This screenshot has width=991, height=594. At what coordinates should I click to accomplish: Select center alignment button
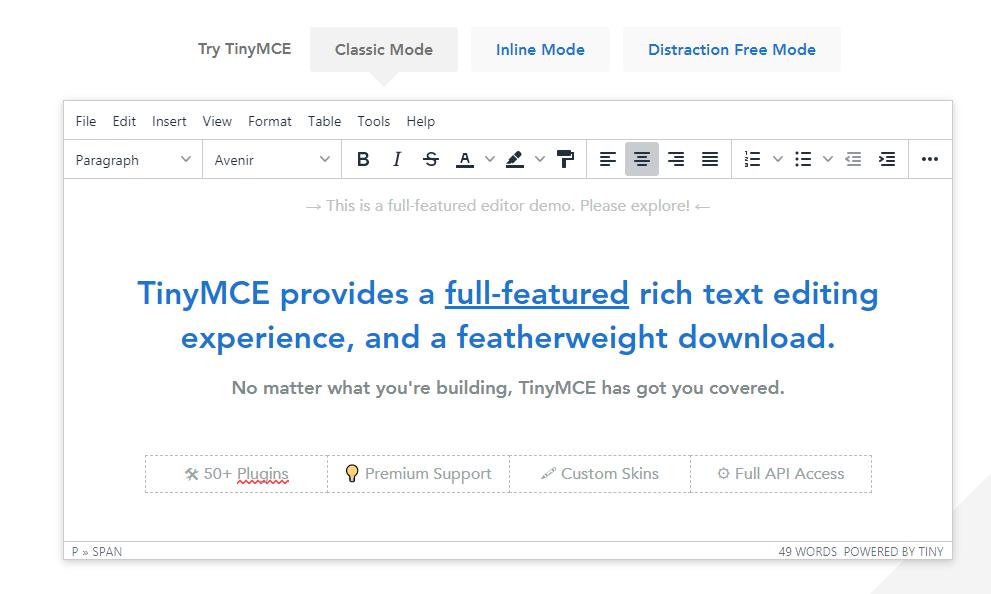[642, 159]
